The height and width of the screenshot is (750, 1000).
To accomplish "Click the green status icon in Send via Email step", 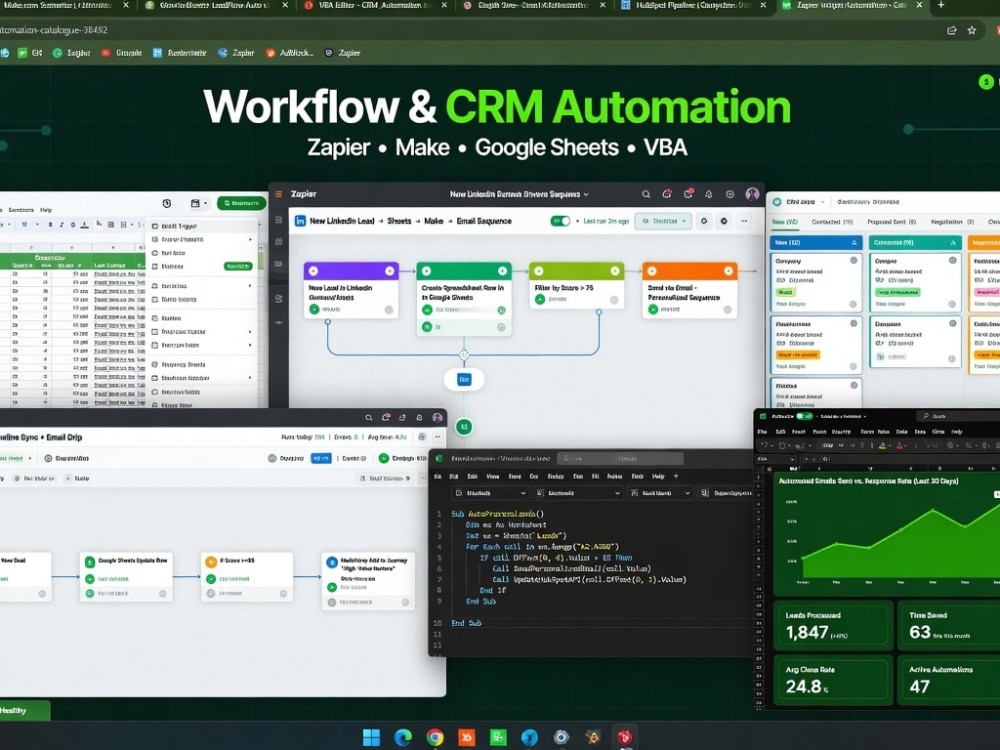I will pos(652,309).
